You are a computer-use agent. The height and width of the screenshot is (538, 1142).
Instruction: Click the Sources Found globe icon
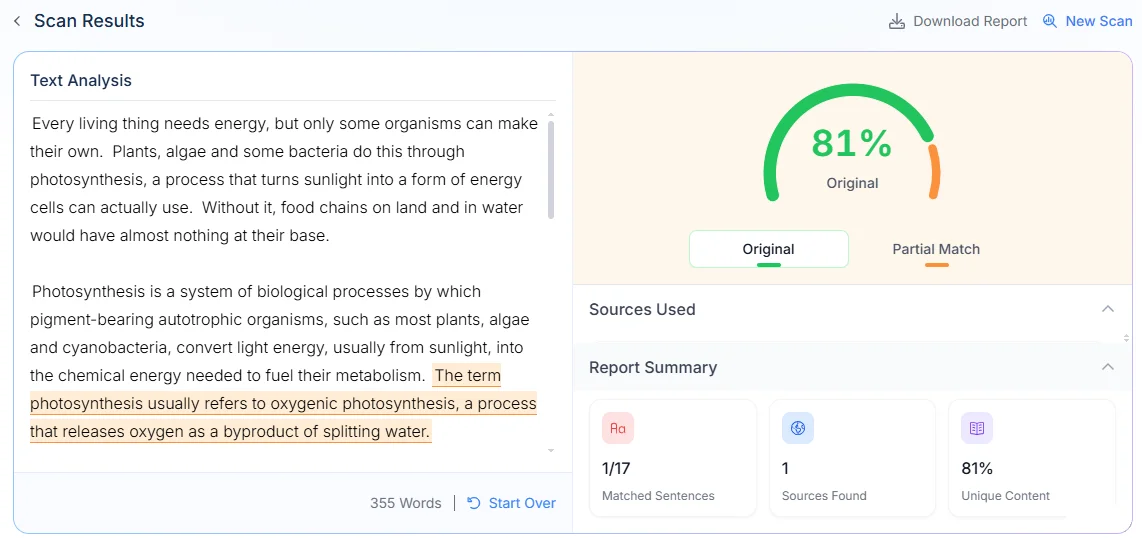(x=798, y=428)
